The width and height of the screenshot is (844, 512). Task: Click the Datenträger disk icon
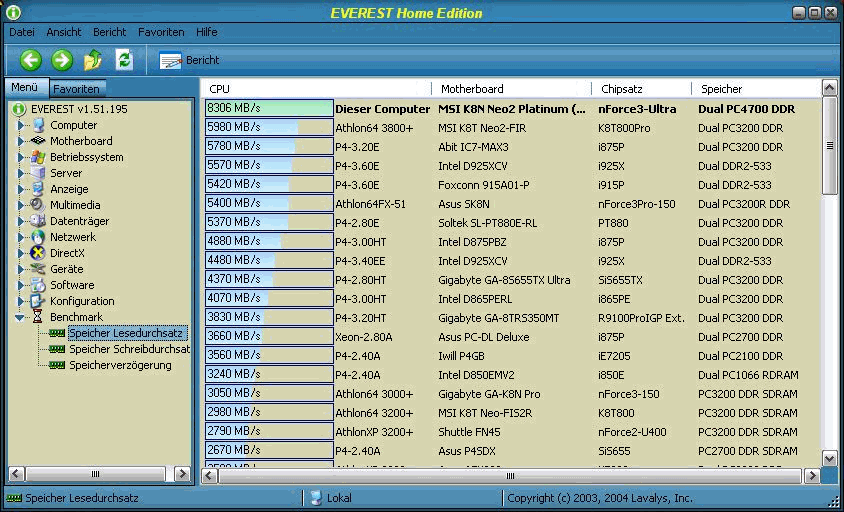(38, 221)
